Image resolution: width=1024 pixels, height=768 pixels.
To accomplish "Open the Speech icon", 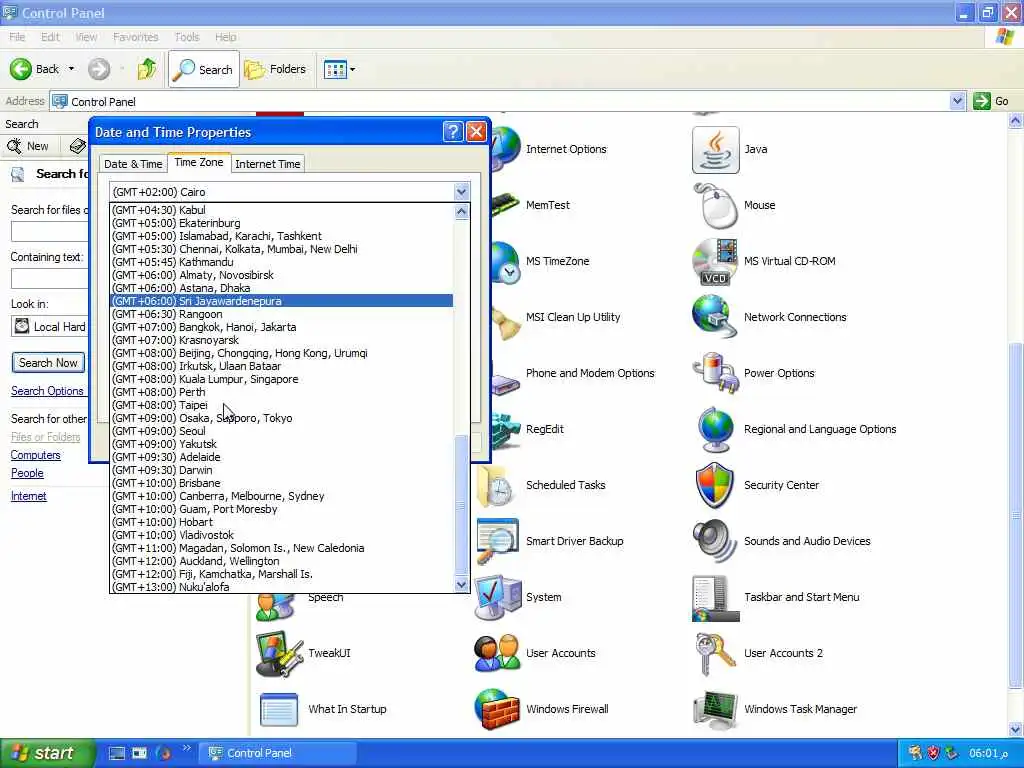I will point(276,607).
